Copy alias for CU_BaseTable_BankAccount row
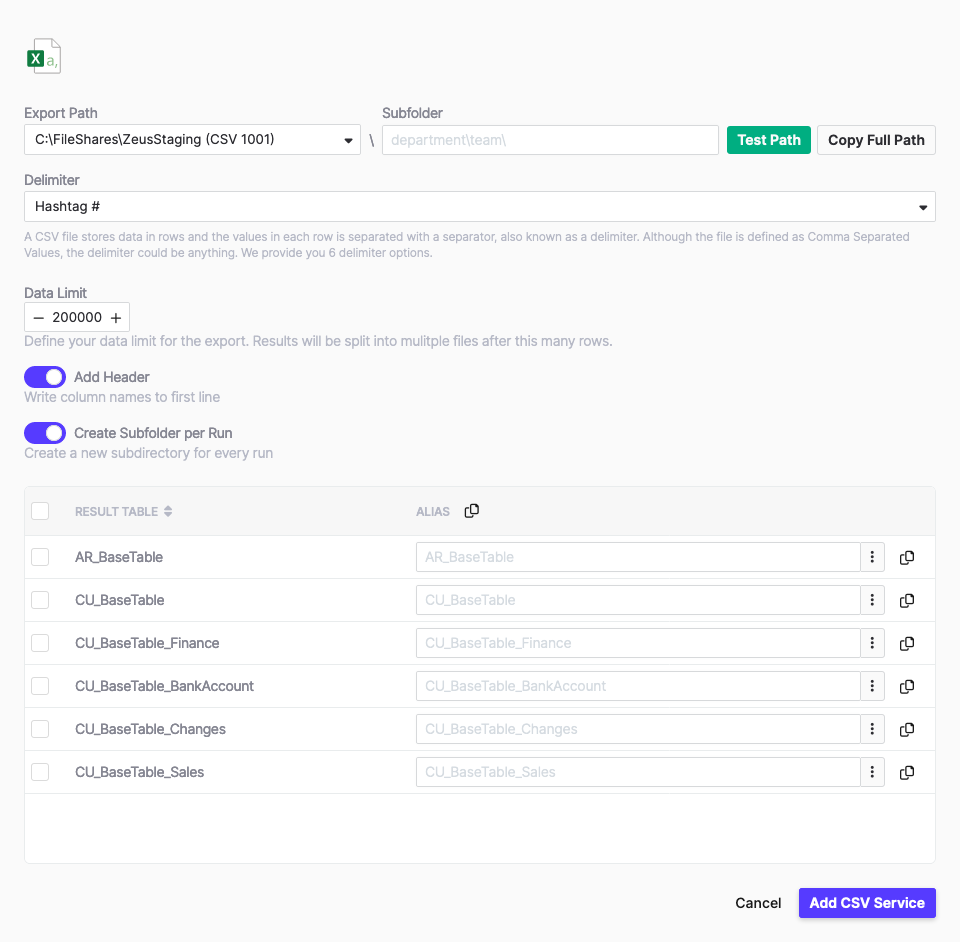The height and width of the screenshot is (942, 960). click(907, 686)
